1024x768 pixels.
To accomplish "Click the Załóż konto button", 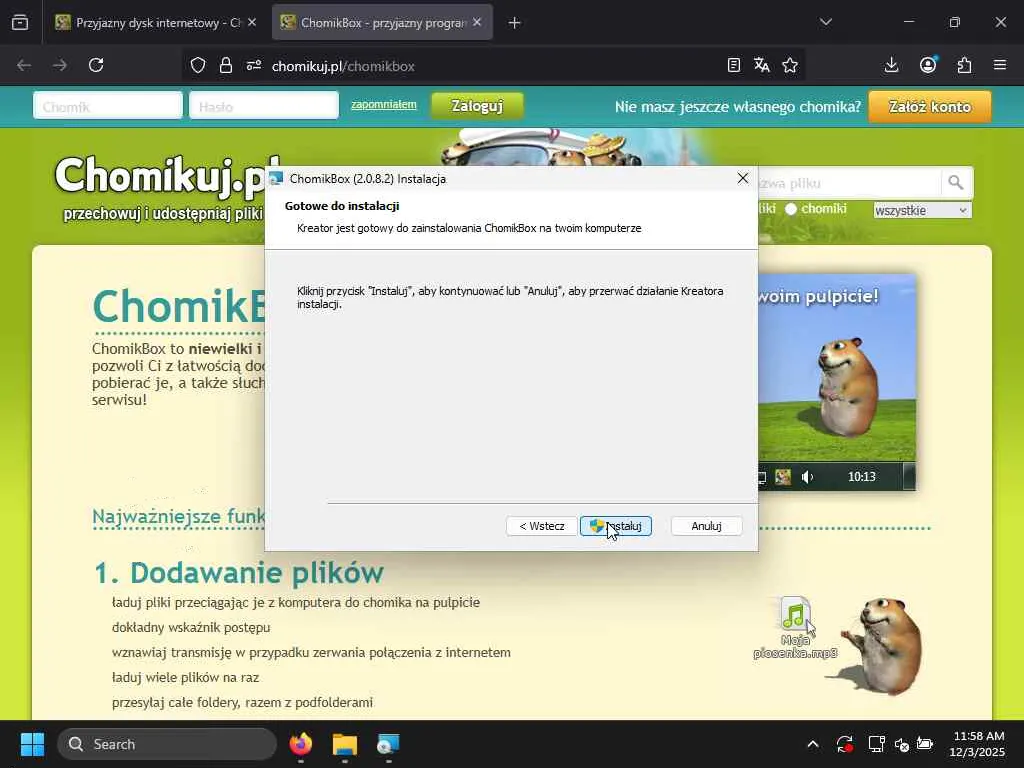I will (930, 106).
